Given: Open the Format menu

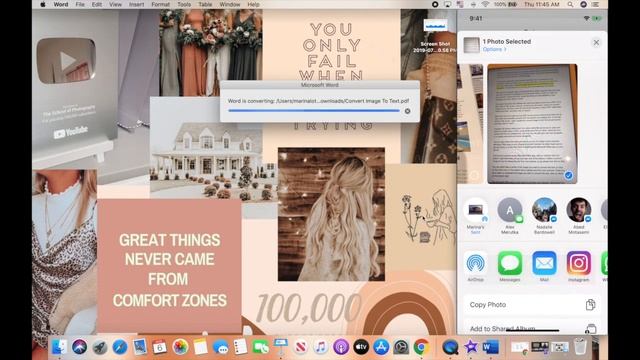Looking at the screenshot, I should click(x=160, y=4).
